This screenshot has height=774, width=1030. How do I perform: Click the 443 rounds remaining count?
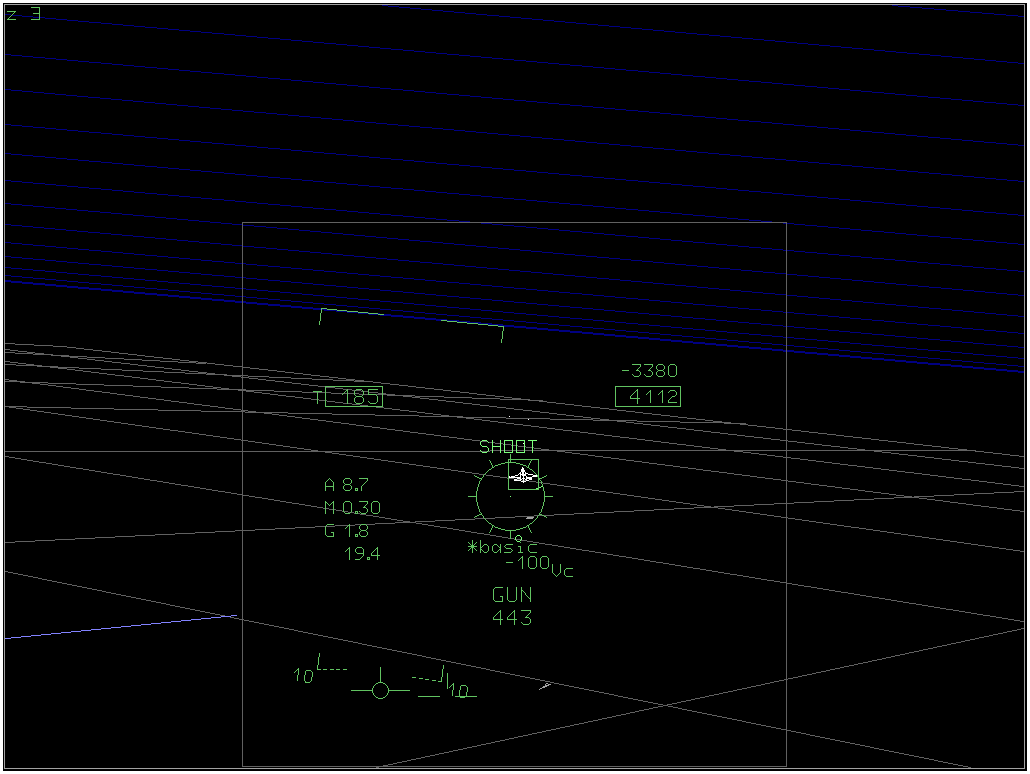tap(512, 618)
